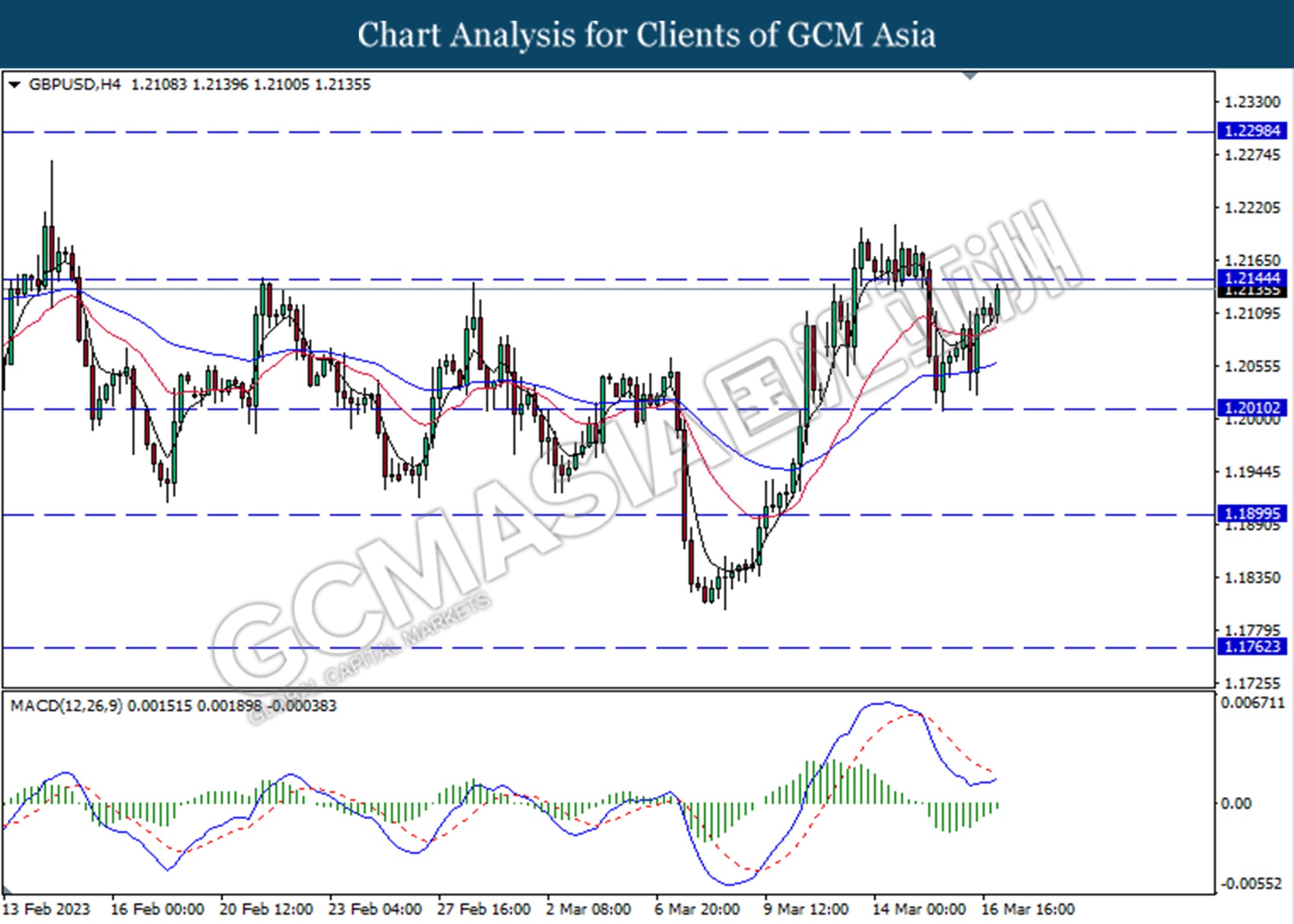Click the 1.17795 price axis value
Screen dimensions: 1294x924
[x=1252, y=630]
